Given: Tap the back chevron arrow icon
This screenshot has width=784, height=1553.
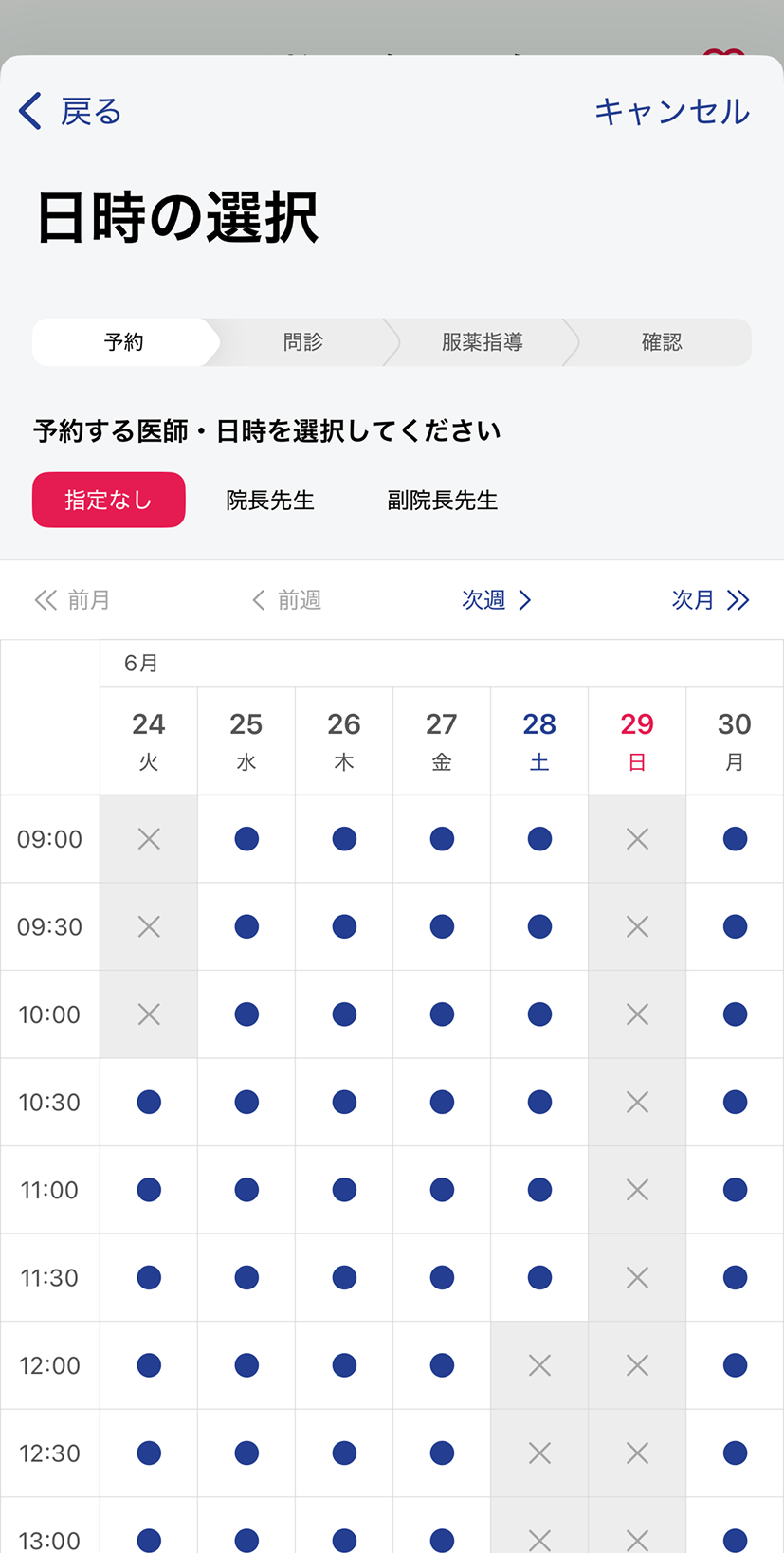Looking at the screenshot, I should coord(30,111).
